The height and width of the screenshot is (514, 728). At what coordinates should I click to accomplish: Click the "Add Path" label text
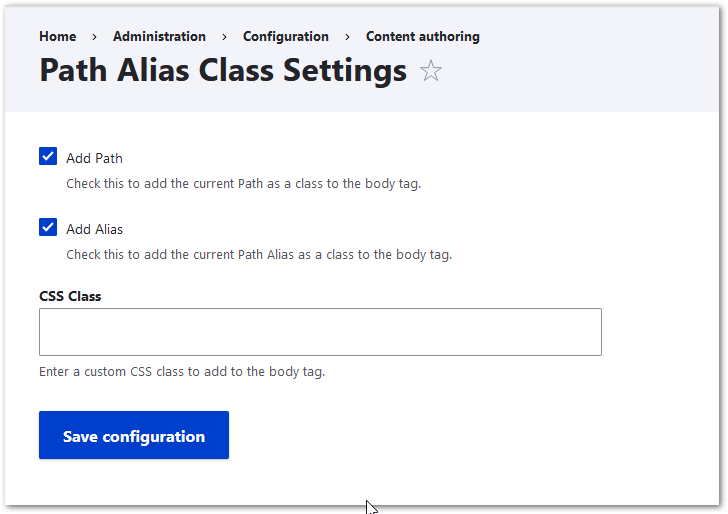(x=94, y=158)
